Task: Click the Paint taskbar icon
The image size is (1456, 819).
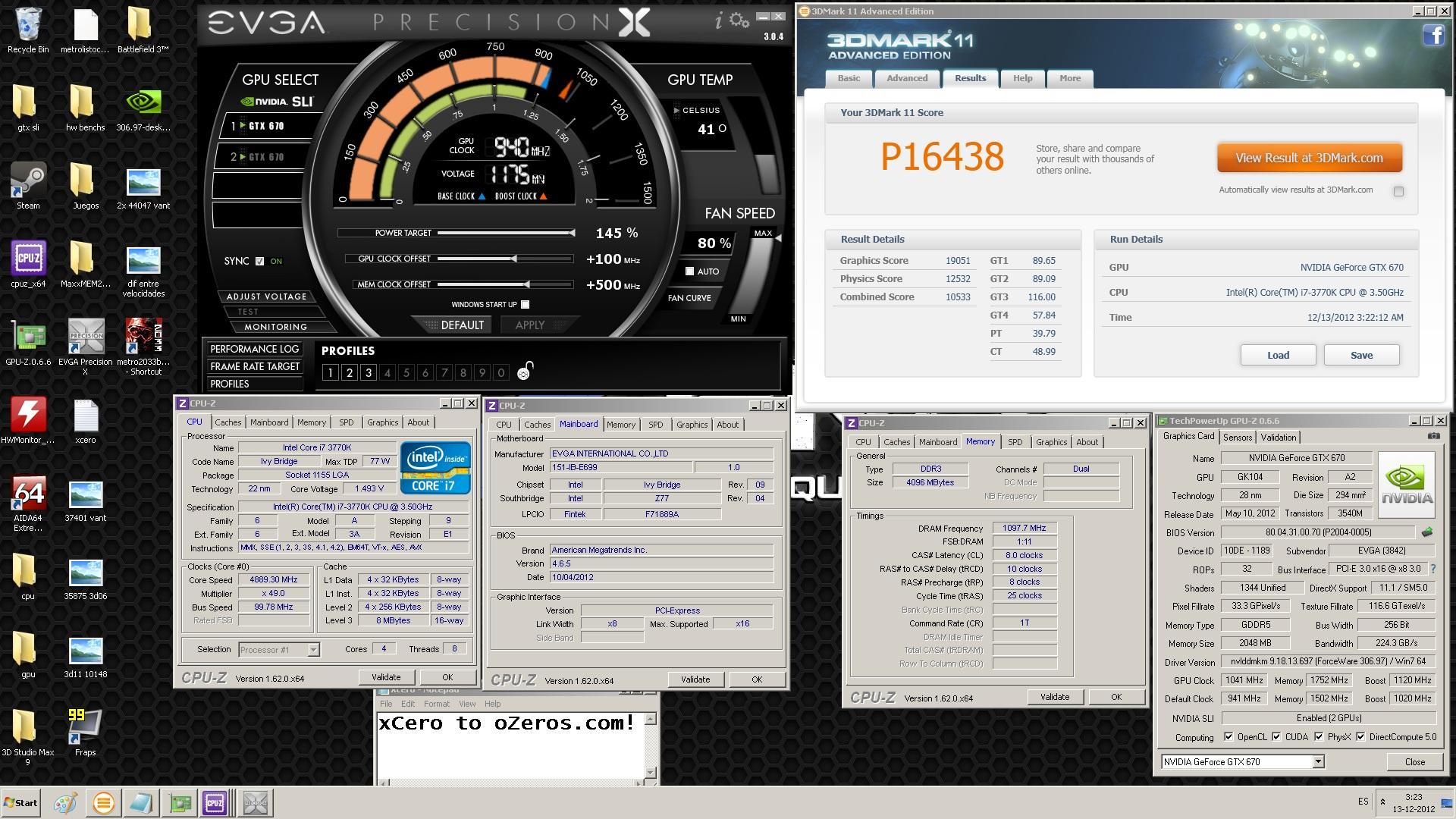Action: (65, 802)
